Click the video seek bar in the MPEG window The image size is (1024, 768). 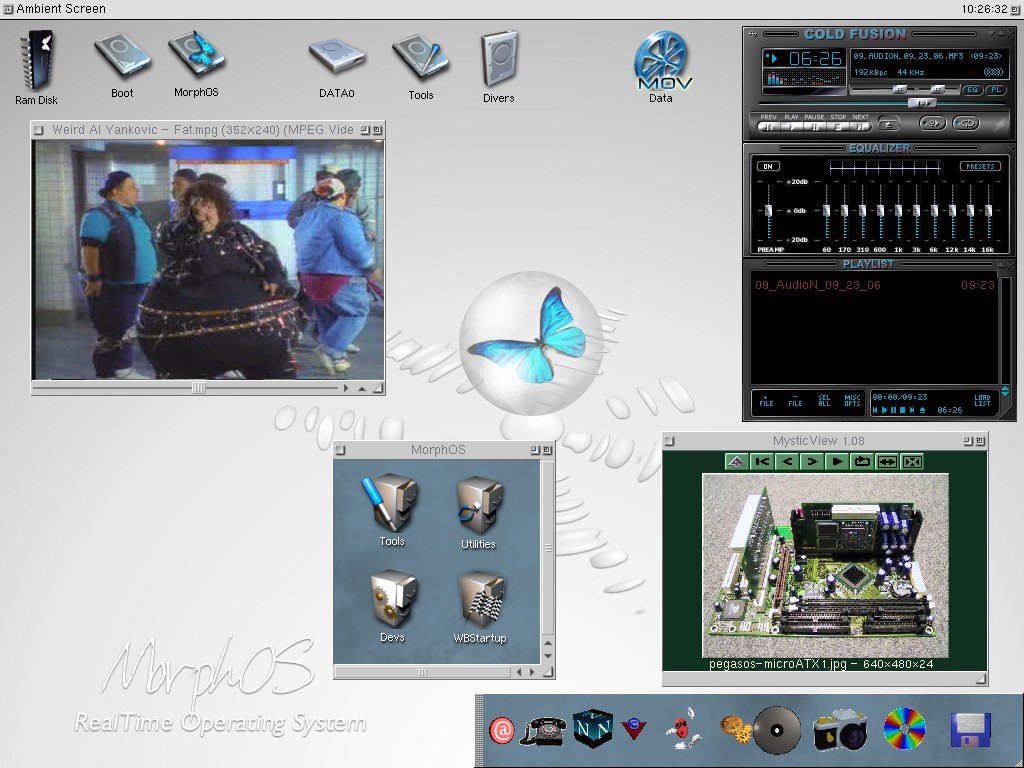pyautogui.click(x=185, y=388)
